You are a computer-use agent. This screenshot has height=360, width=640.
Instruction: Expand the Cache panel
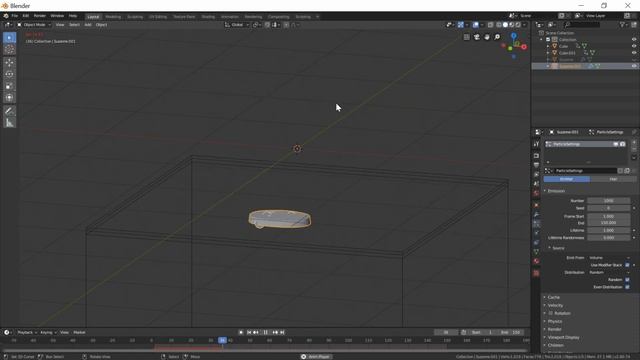coord(553,297)
